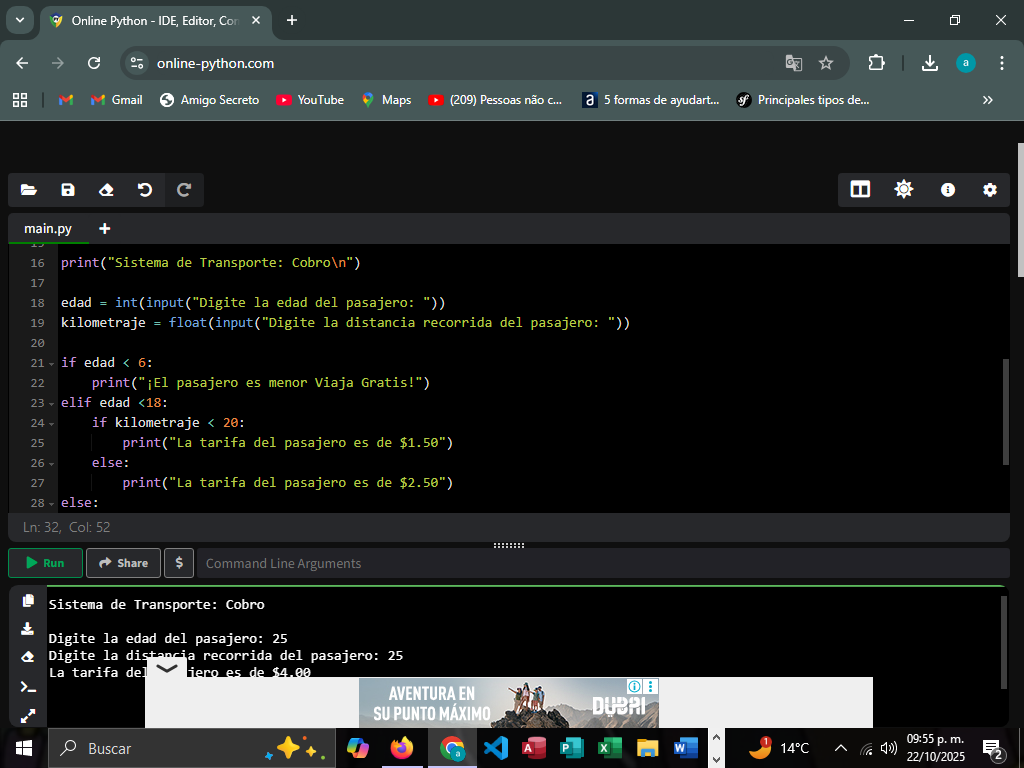
Task: Expand the console with the fullscreen arrows icon
Action: tap(28, 716)
